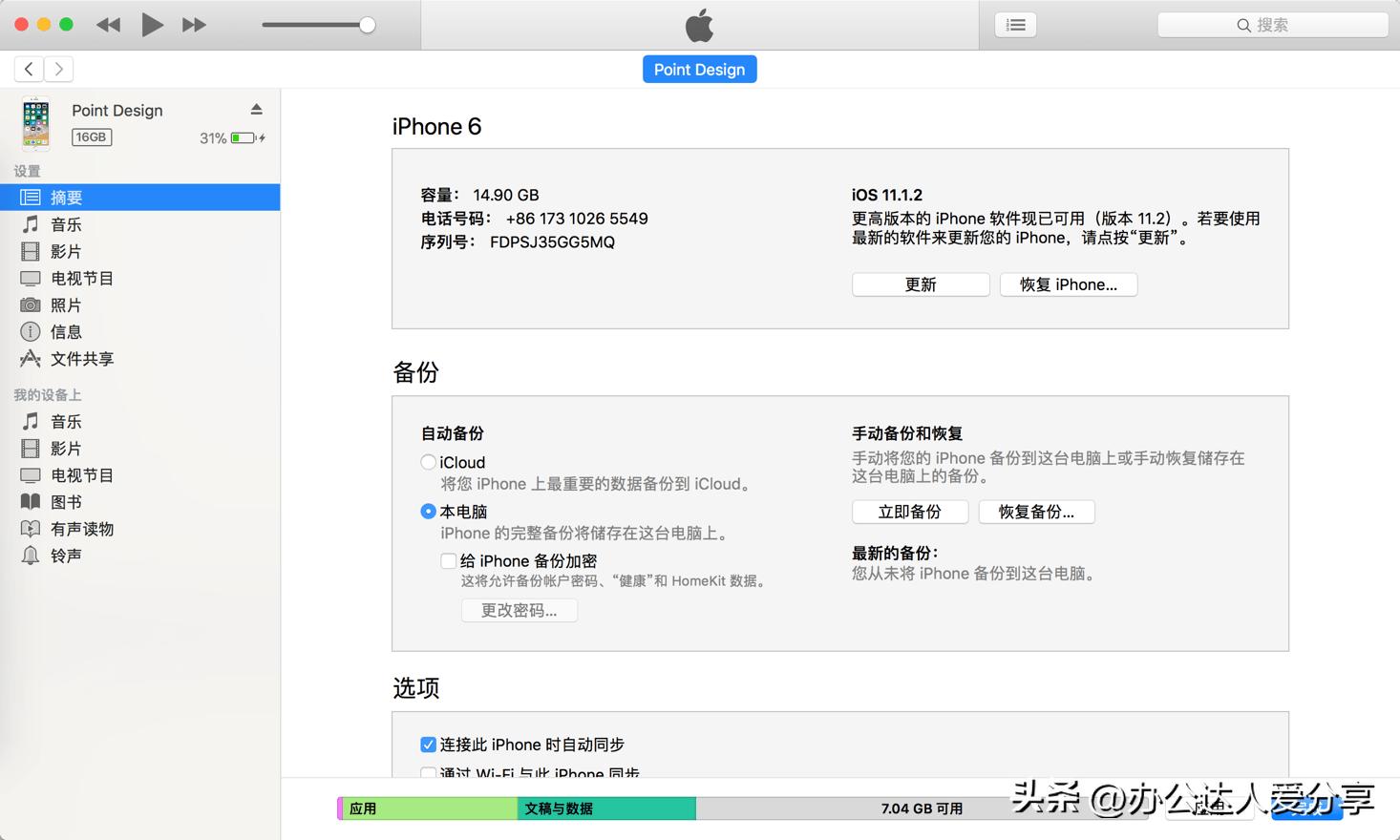Select the iCloud automatic backup option
The width and height of the screenshot is (1400, 840).
click(428, 462)
